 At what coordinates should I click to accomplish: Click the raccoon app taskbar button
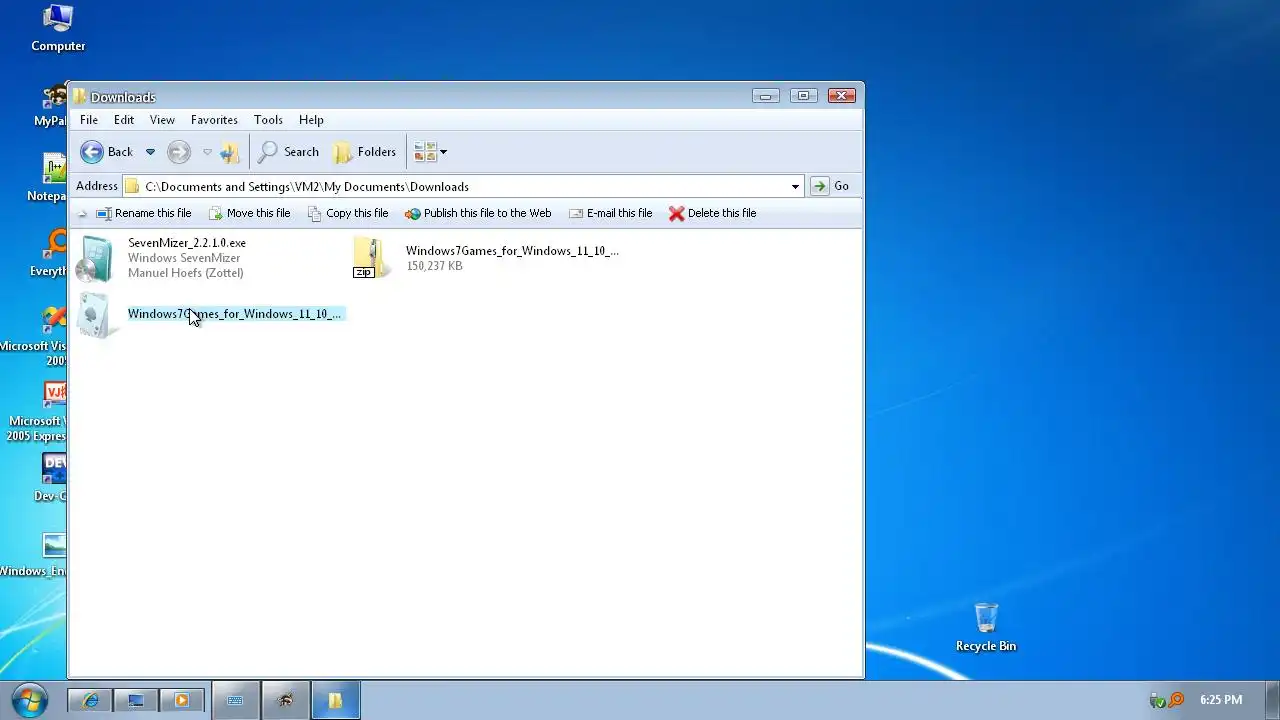[x=286, y=701]
